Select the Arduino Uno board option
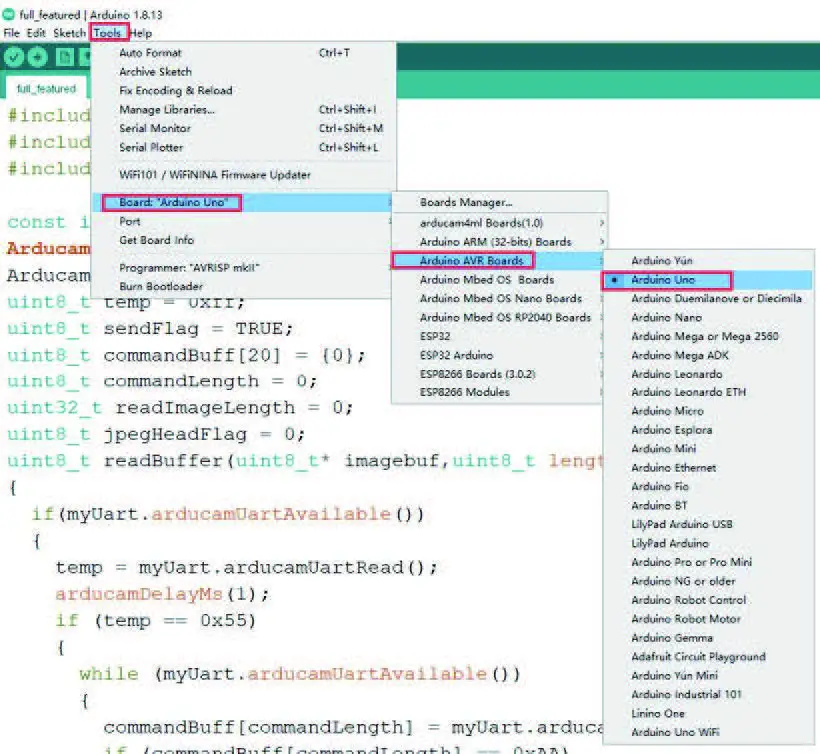This screenshot has height=754, width=820. [x=708, y=280]
